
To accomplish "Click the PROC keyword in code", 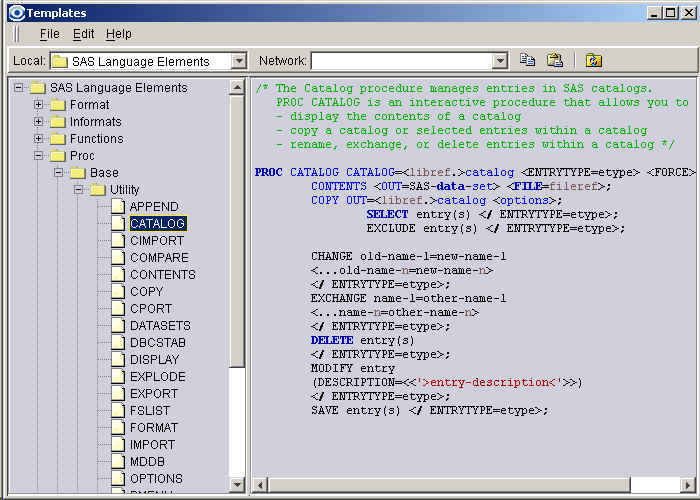I will pyautogui.click(x=269, y=172).
